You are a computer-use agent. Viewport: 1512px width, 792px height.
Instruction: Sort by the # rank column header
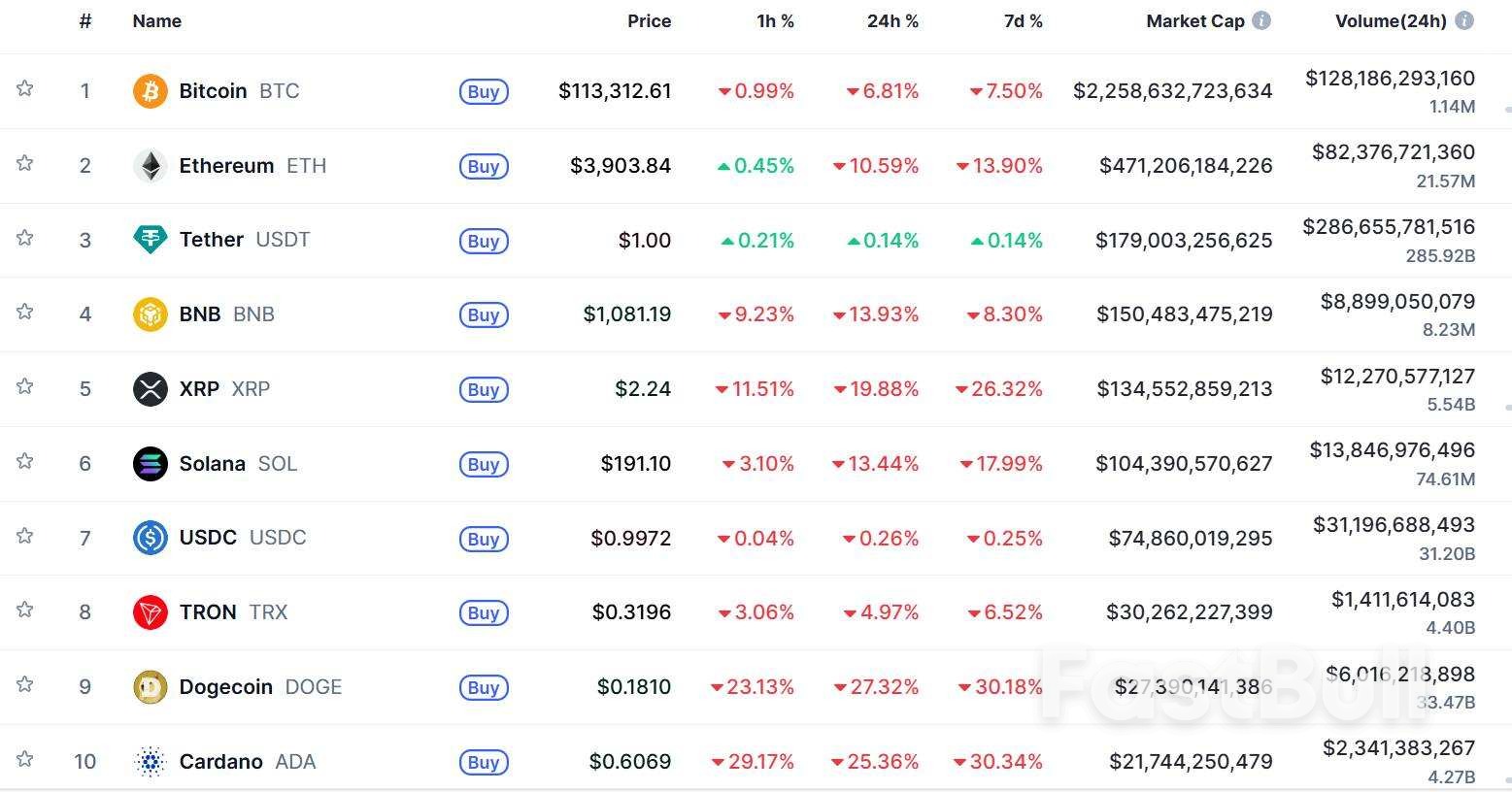click(85, 21)
